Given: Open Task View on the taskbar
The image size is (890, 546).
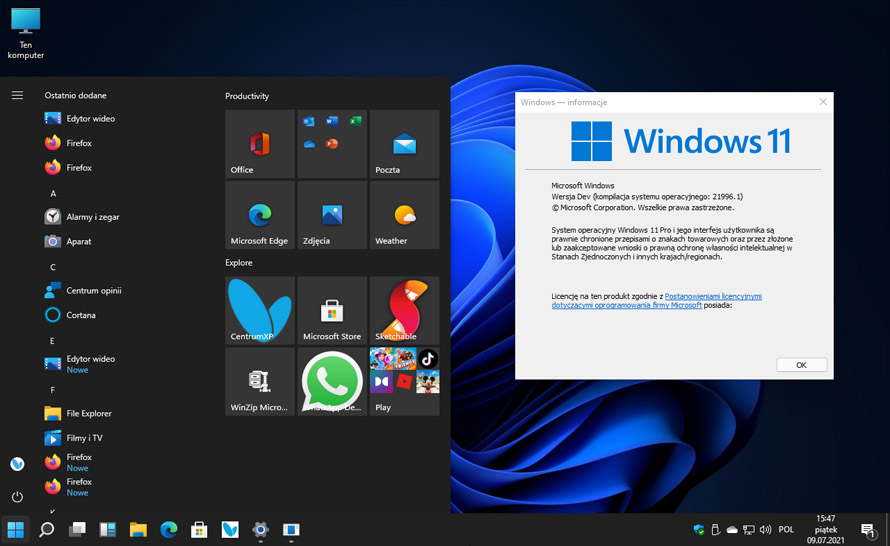Looking at the screenshot, I should pyautogui.click(x=77, y=530).
